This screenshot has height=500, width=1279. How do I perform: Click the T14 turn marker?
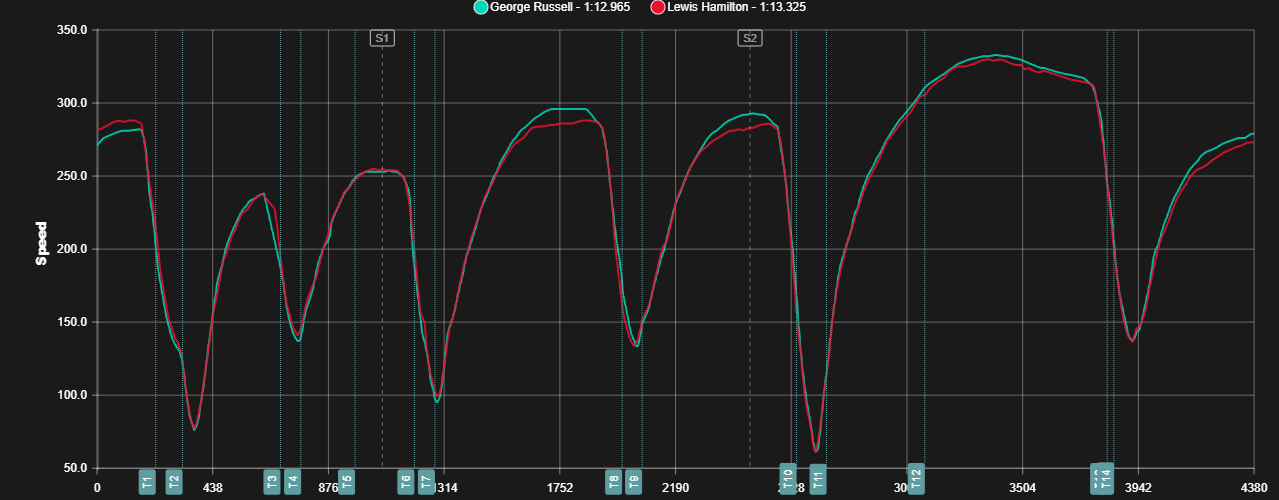coord(1106,479)
